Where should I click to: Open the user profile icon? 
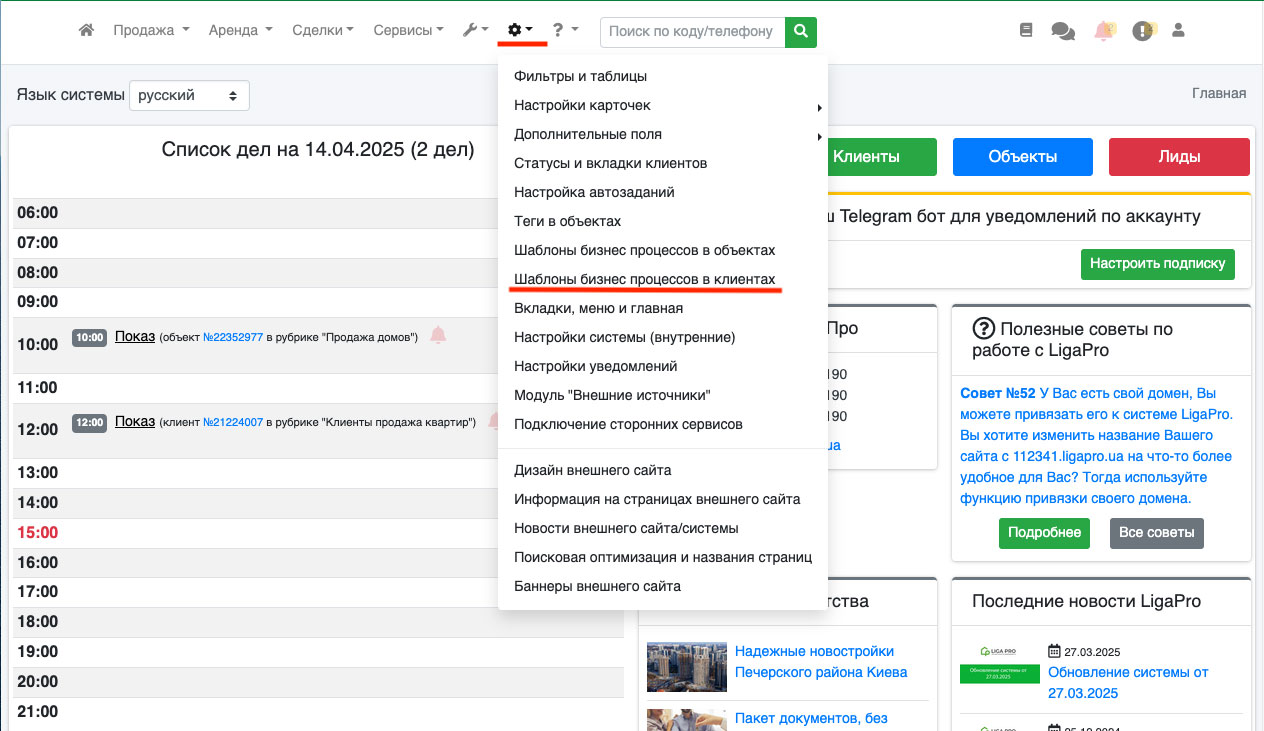(1178, 31)
